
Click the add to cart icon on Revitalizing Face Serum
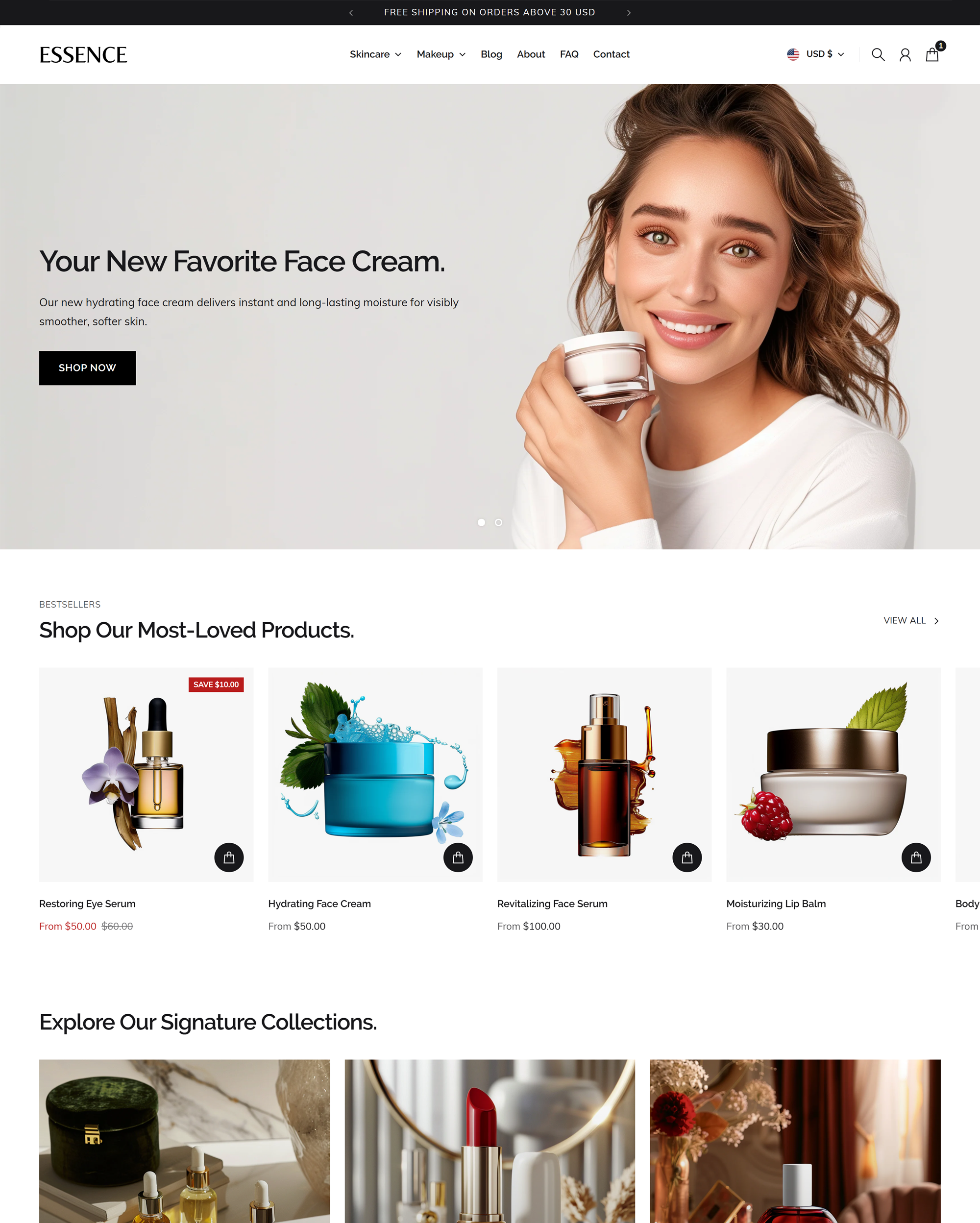(687, 857)
